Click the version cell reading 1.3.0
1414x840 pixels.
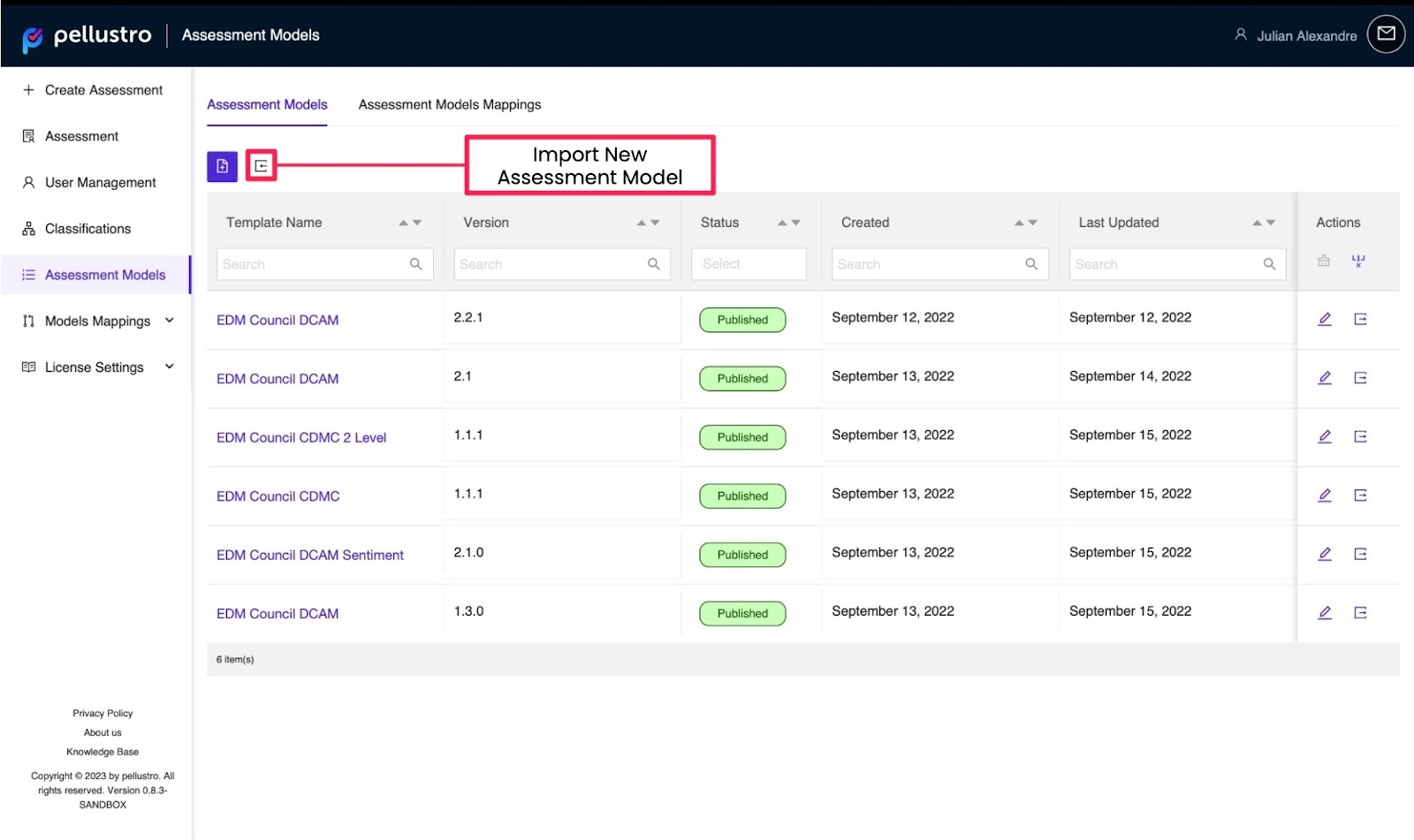(468, 611)
